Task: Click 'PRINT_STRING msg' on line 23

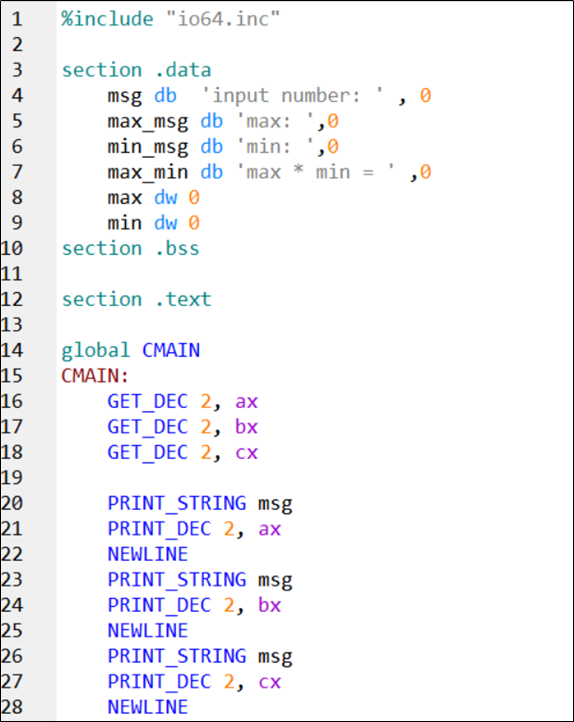Action: [200, 580]
